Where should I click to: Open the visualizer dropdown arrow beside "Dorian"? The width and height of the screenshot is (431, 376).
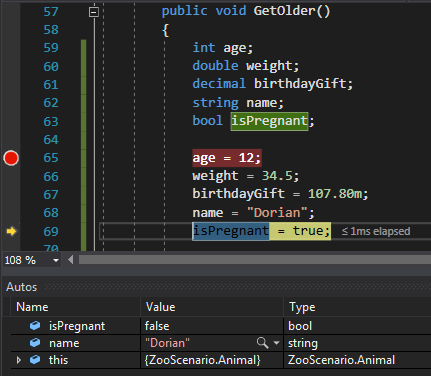pos(276,342)
